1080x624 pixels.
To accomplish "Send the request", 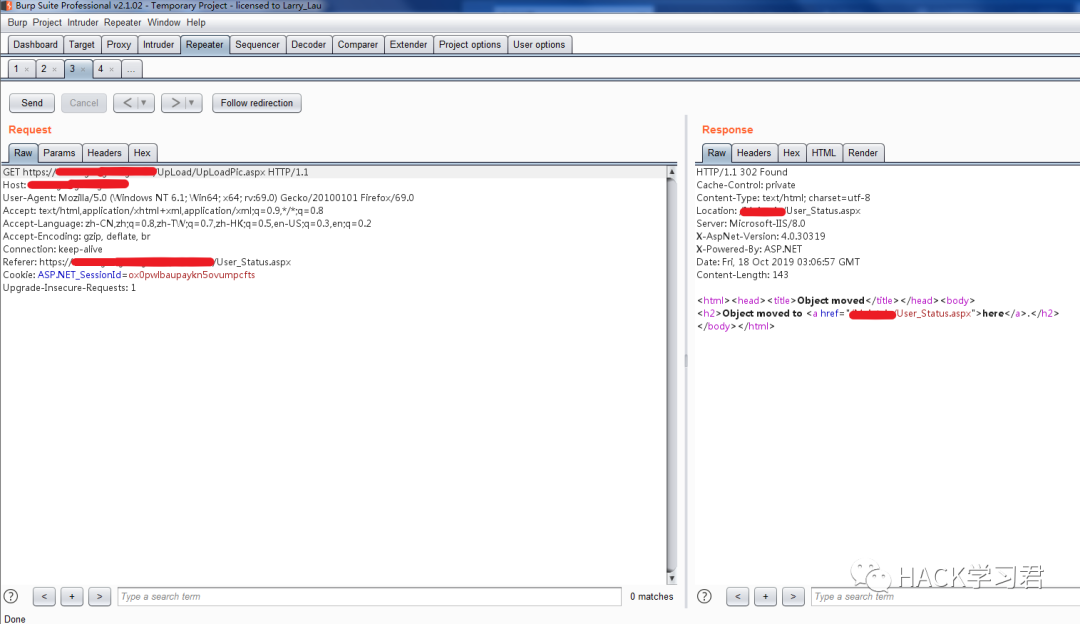I will pos(32,103).
